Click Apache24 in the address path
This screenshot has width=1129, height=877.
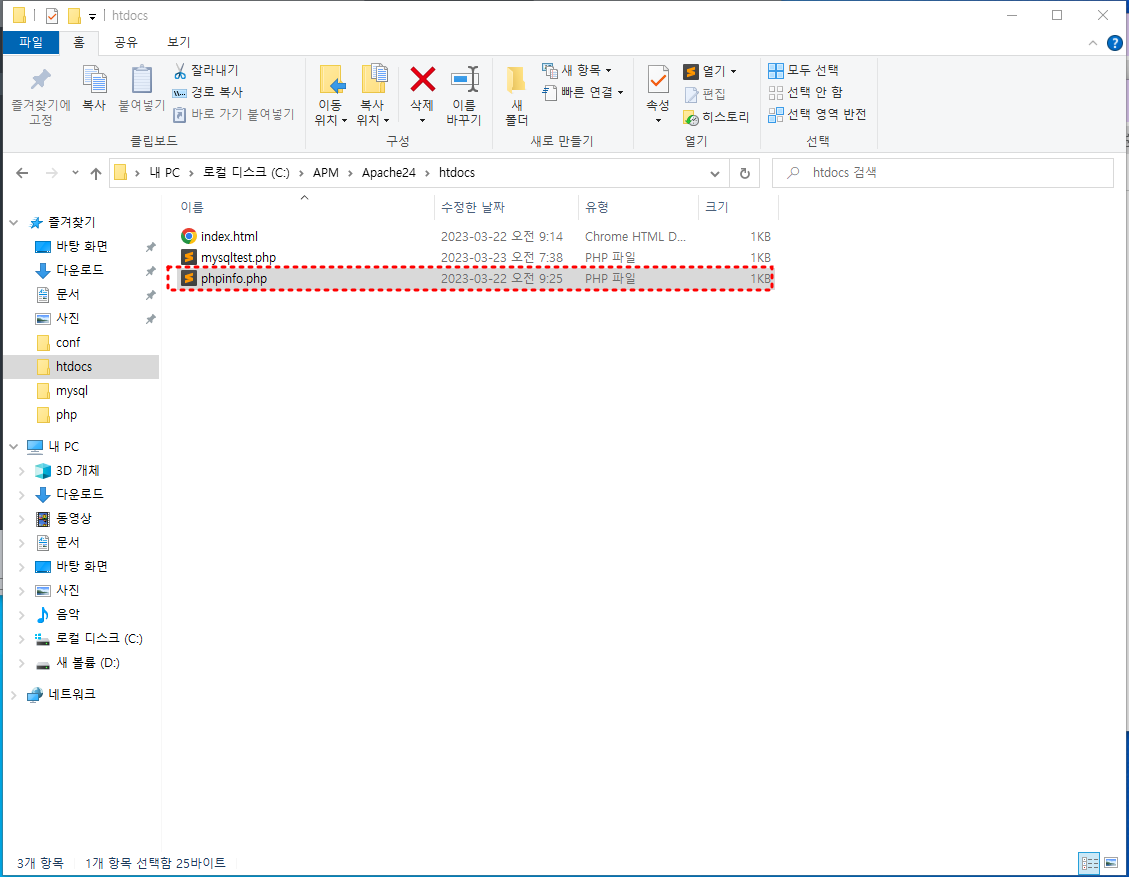click(389, 173)
